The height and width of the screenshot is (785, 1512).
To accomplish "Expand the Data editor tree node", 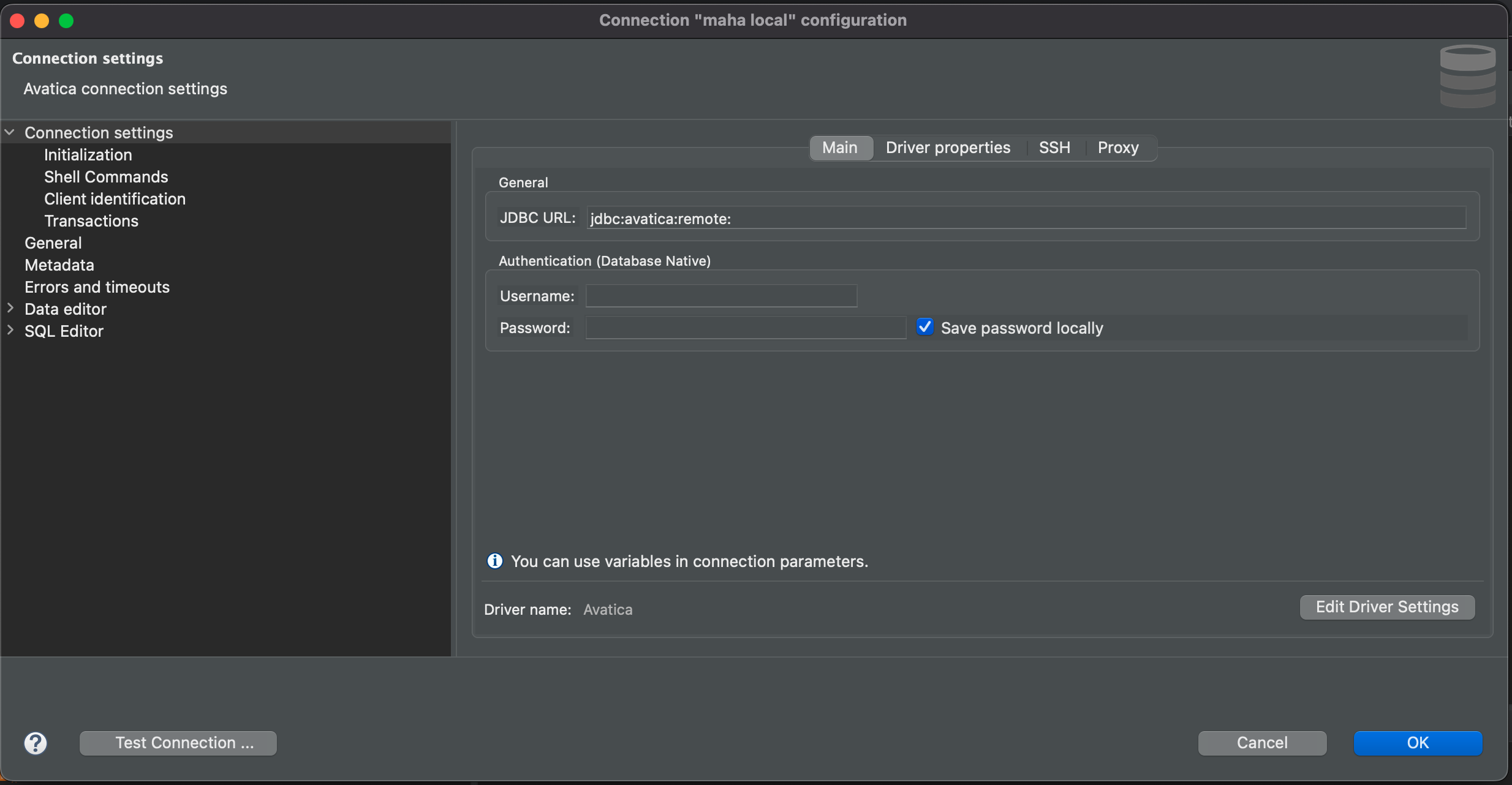I will [x=10, y=308].
